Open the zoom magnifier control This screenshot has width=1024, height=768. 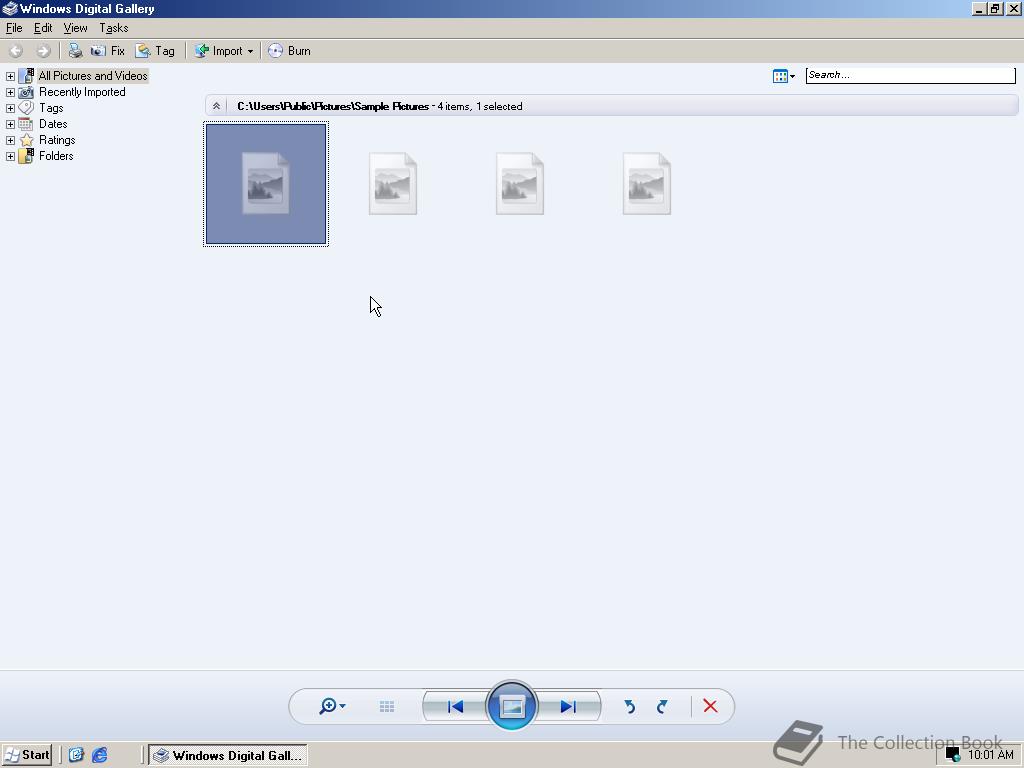(332, 706)
